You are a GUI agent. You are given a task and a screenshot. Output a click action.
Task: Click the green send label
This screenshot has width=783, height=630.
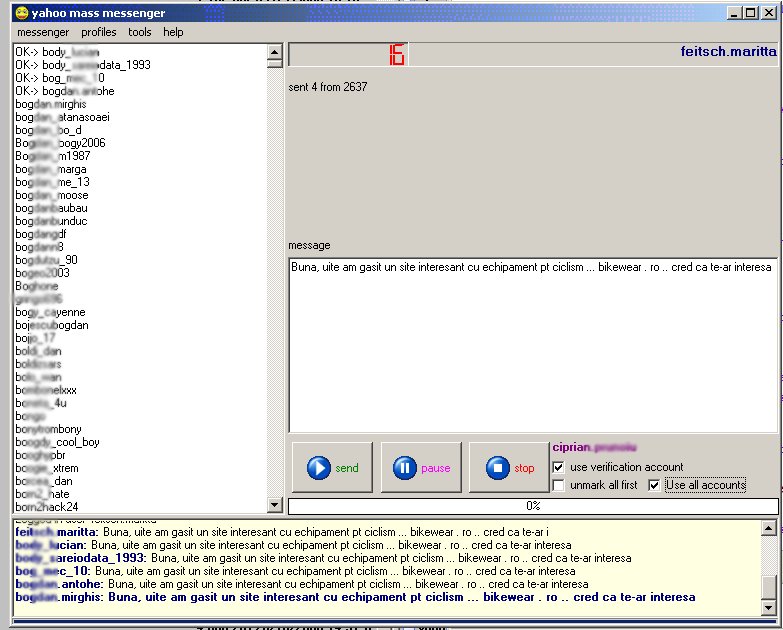point(347,468)
